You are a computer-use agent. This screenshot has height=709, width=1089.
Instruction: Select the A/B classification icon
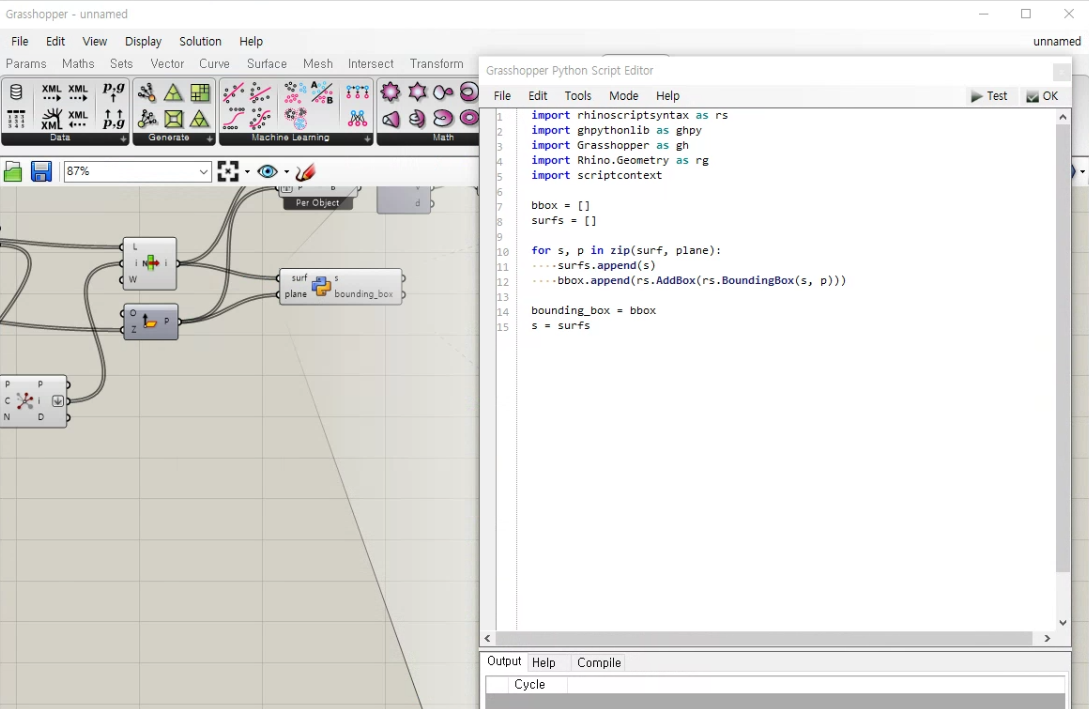click(x=322, y=92)
